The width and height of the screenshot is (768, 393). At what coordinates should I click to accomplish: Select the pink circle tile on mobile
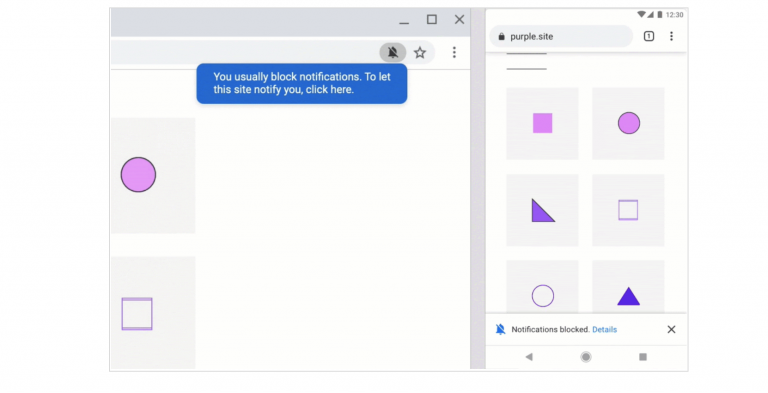pos(628,123)
